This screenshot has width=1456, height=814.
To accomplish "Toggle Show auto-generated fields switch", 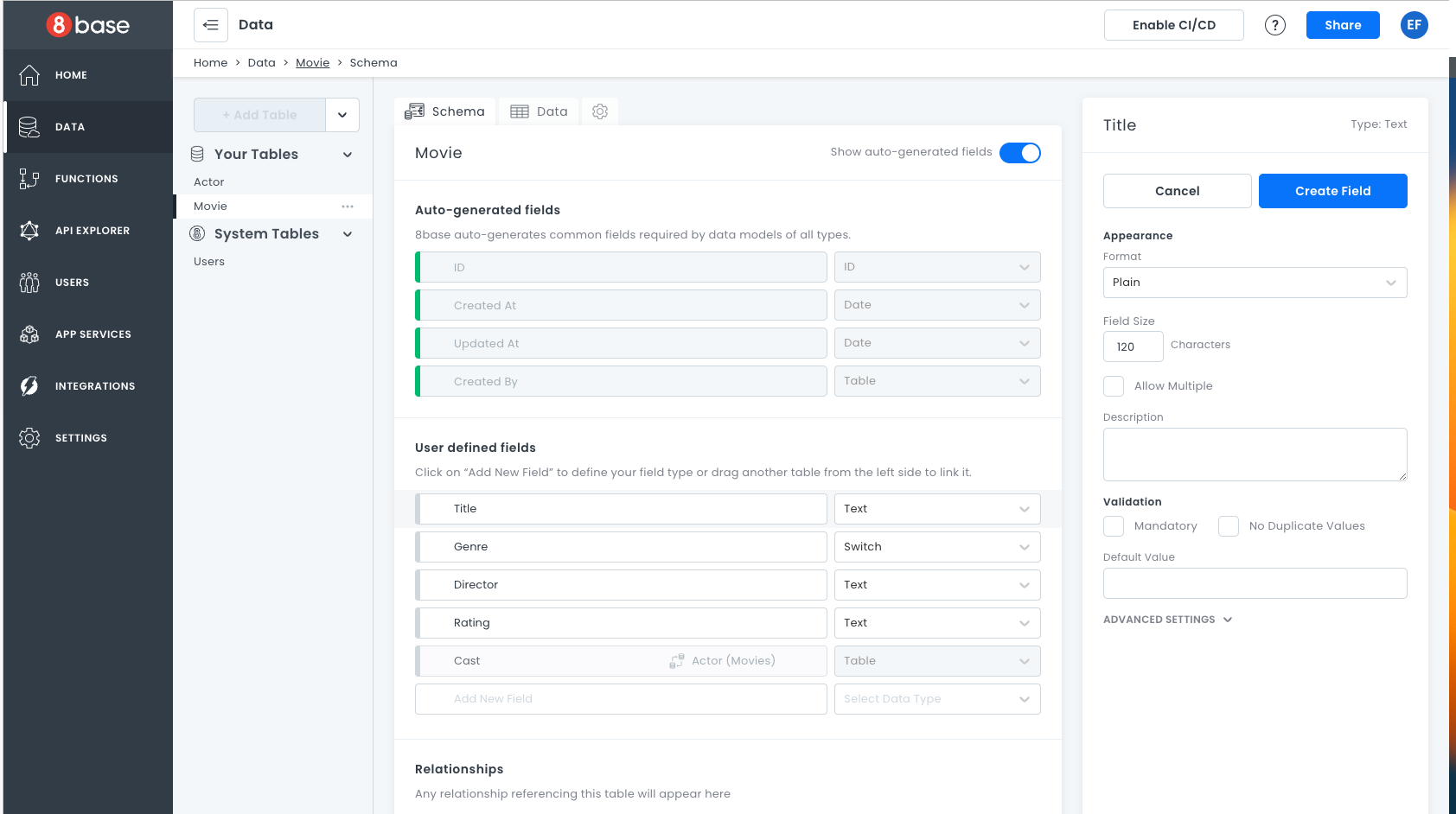I will click(1019, 153).
